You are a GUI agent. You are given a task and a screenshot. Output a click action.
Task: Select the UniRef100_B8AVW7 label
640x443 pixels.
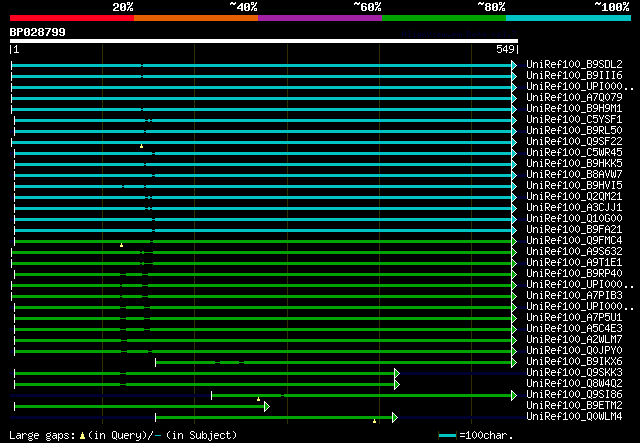[574, 175]
